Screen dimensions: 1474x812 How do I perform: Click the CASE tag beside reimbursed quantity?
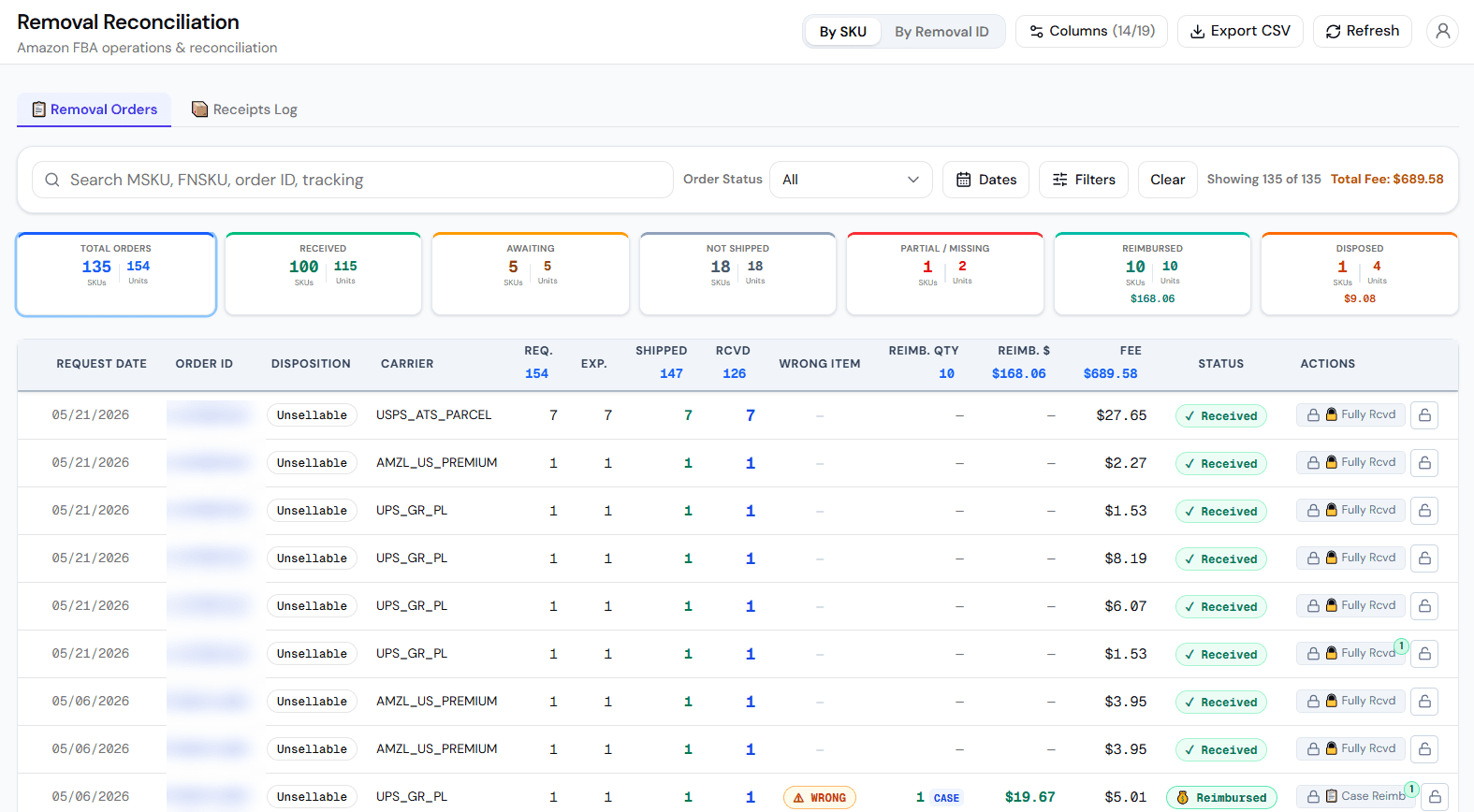point(946,798)
